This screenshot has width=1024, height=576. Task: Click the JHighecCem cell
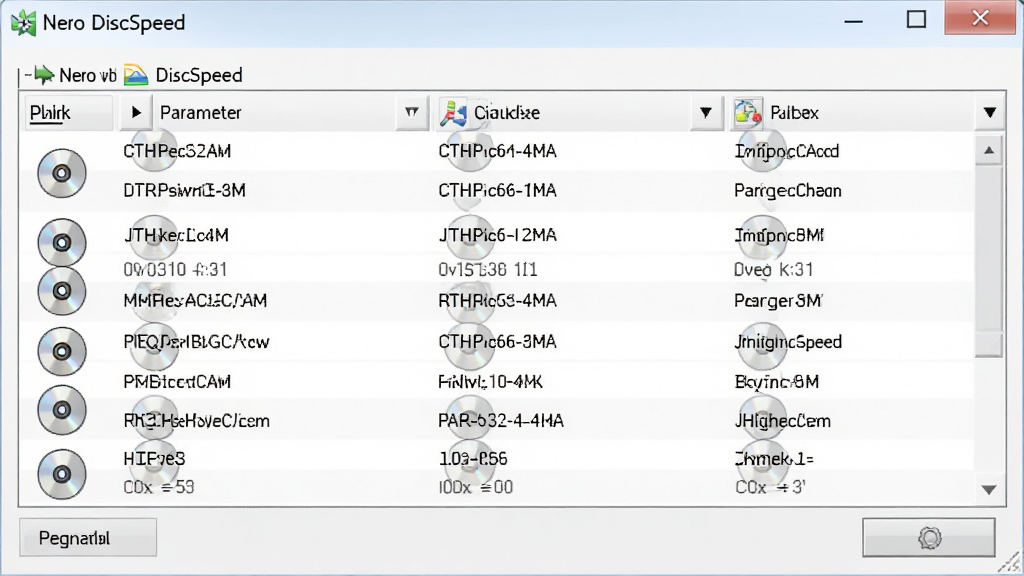click(x=782, y=421)
